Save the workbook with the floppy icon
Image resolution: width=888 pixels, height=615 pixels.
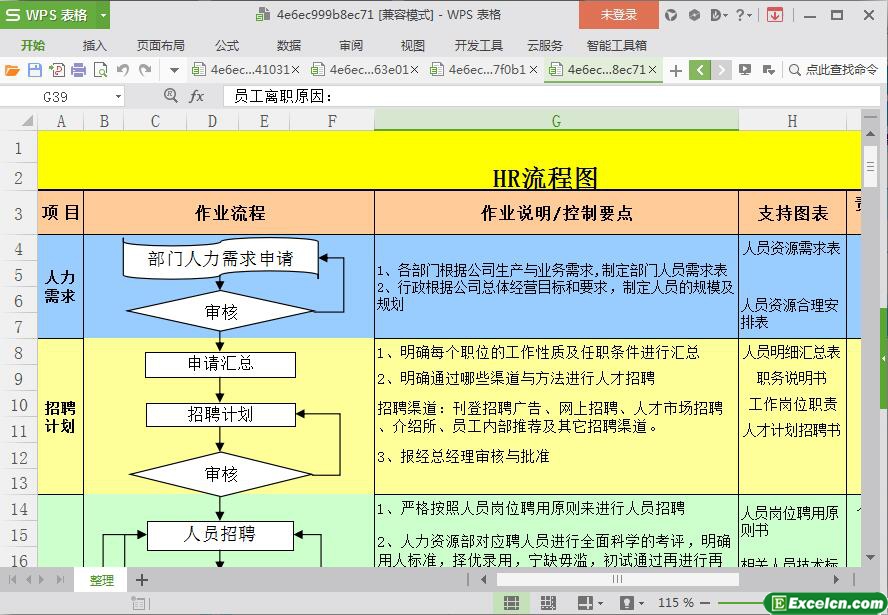pos(35,70)
